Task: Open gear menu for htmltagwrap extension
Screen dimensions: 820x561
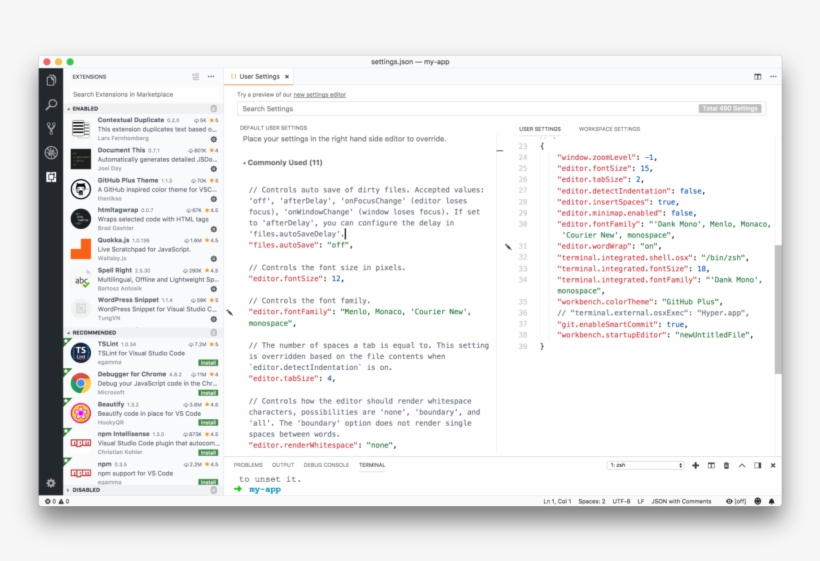Action: 213,229
